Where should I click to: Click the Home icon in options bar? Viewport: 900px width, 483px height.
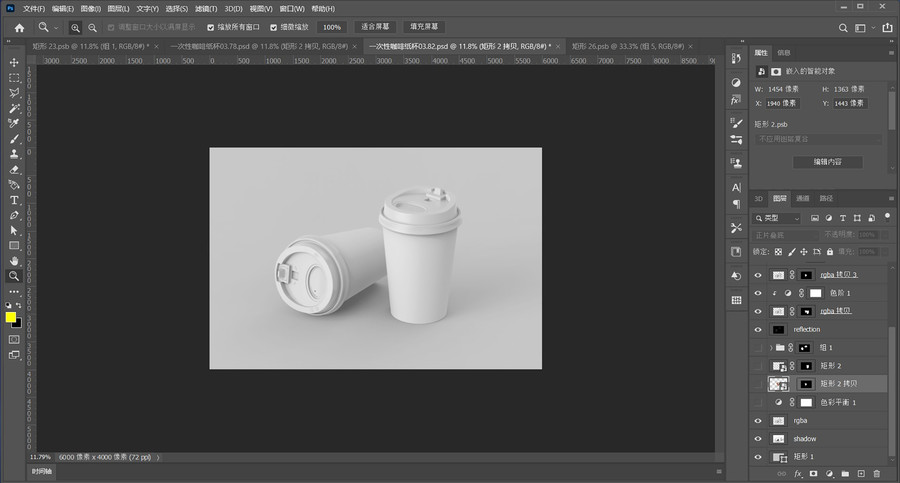tap(20, 28)
